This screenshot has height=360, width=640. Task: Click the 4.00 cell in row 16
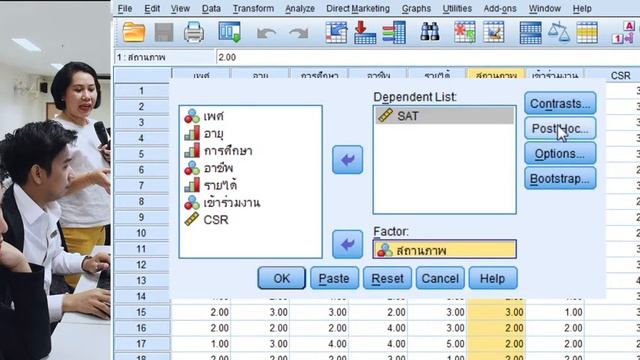coord(378,328)
